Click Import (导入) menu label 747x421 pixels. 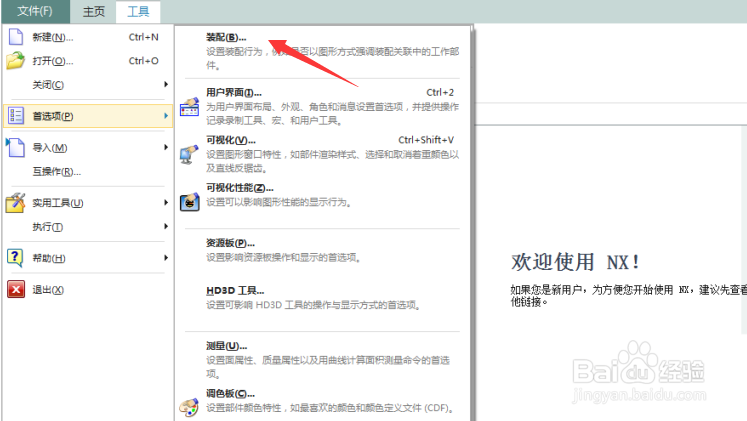pos(50,148)
